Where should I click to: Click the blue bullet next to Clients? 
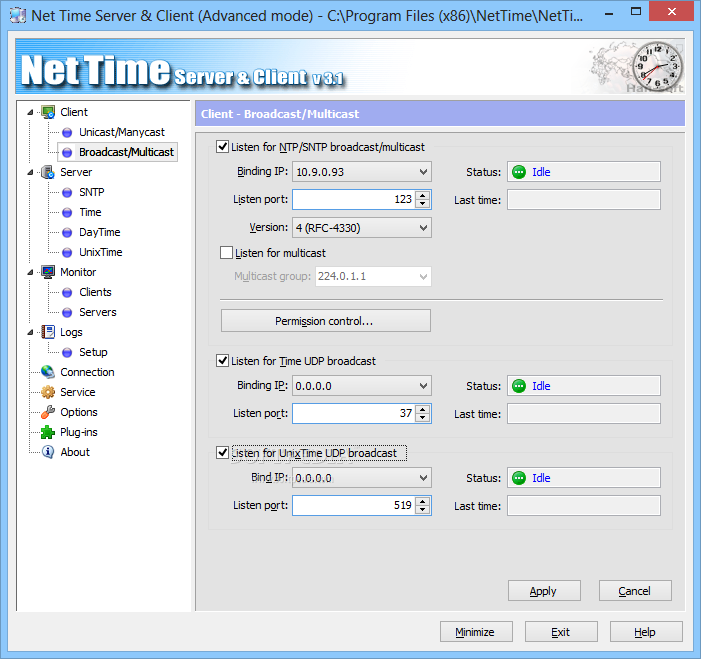(x=67, y=292)
